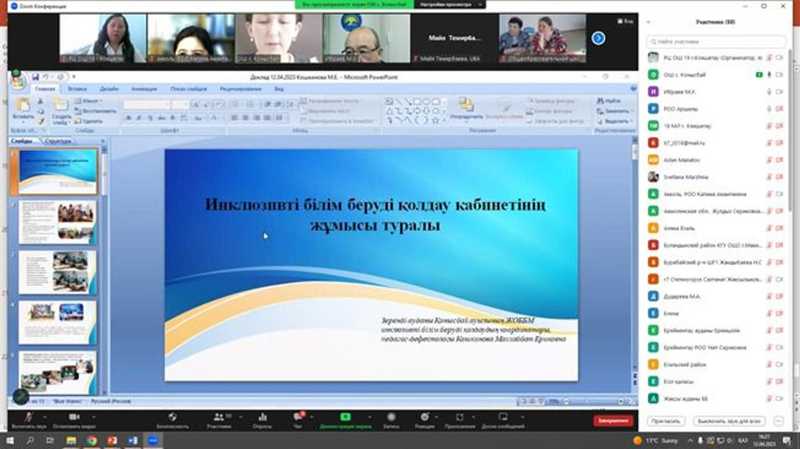
Task: Click the green Share Screen icon
Action: click(345, 420)
